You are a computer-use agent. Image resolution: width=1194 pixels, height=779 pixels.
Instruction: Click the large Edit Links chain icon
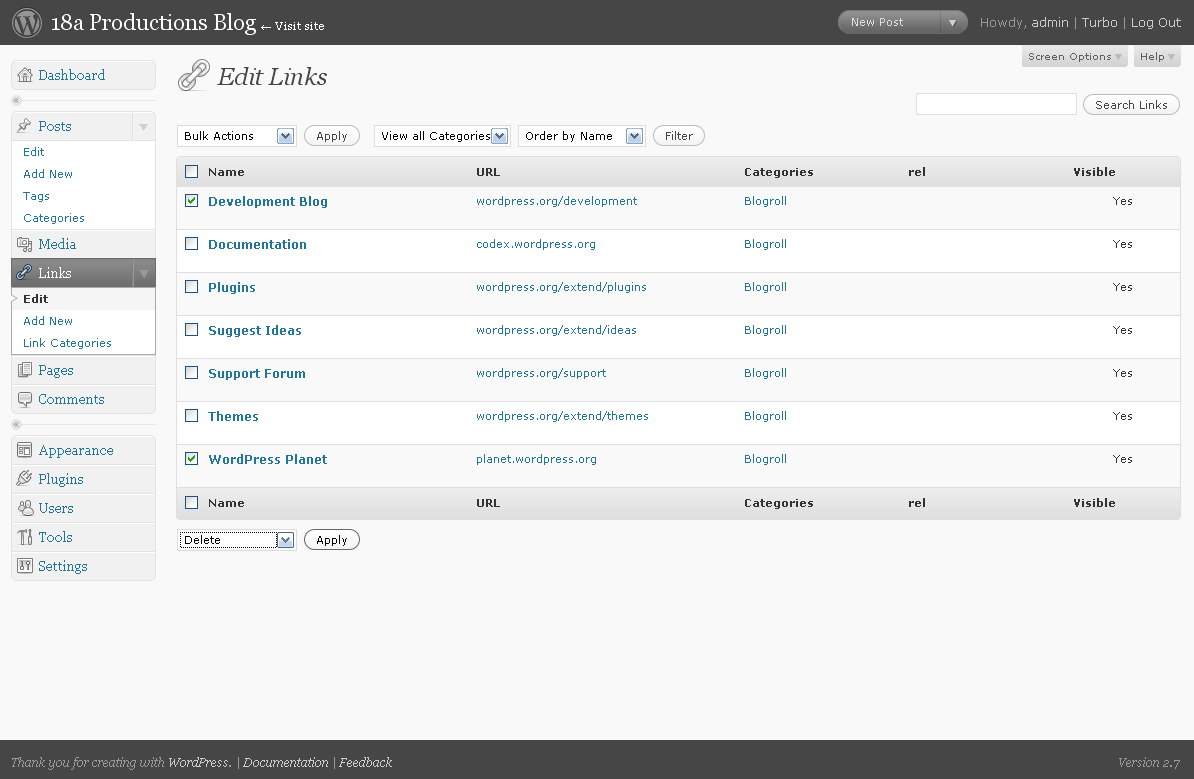click(193, 75)
